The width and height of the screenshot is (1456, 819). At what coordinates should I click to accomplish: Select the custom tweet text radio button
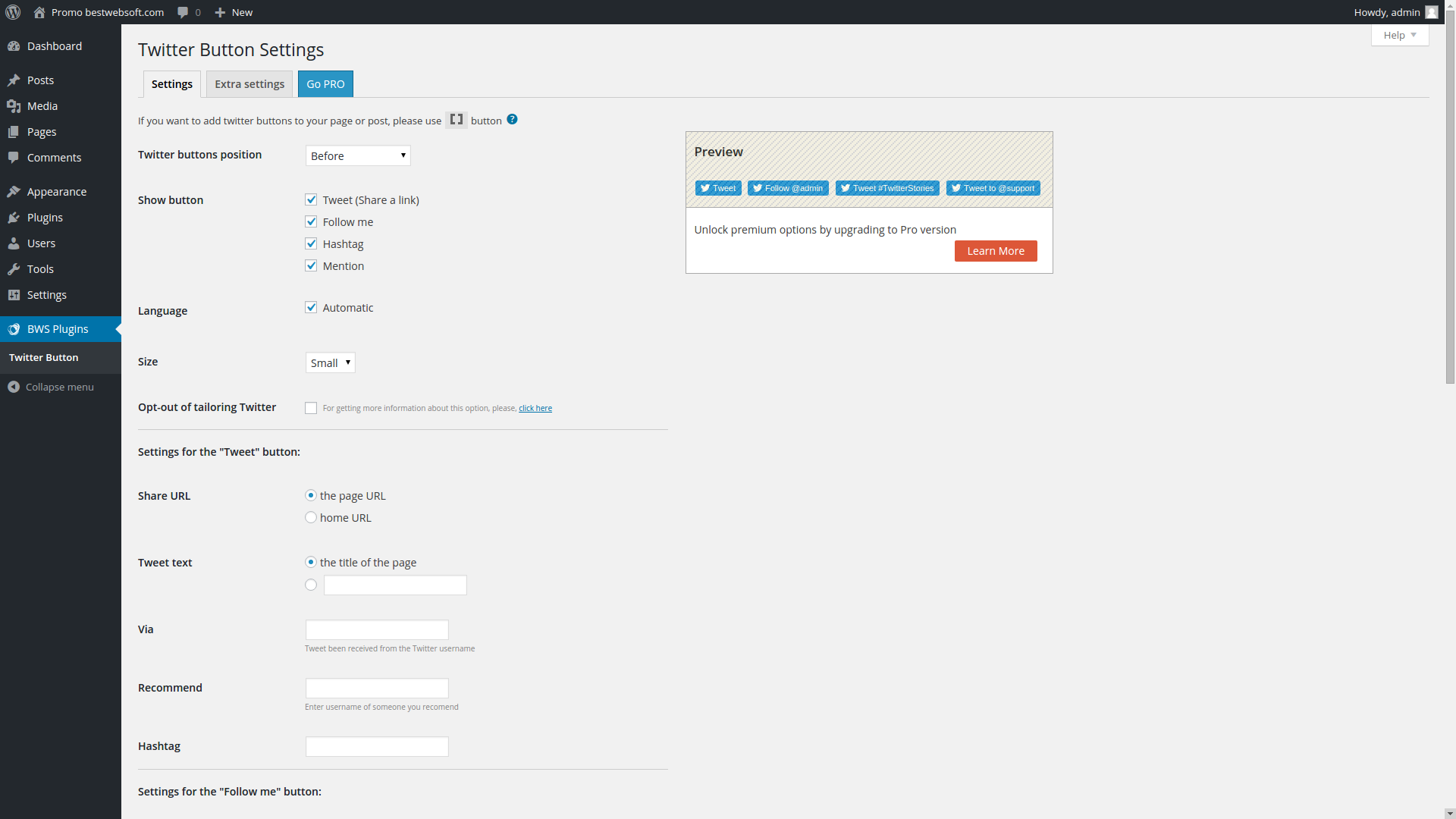pos(311,585)
